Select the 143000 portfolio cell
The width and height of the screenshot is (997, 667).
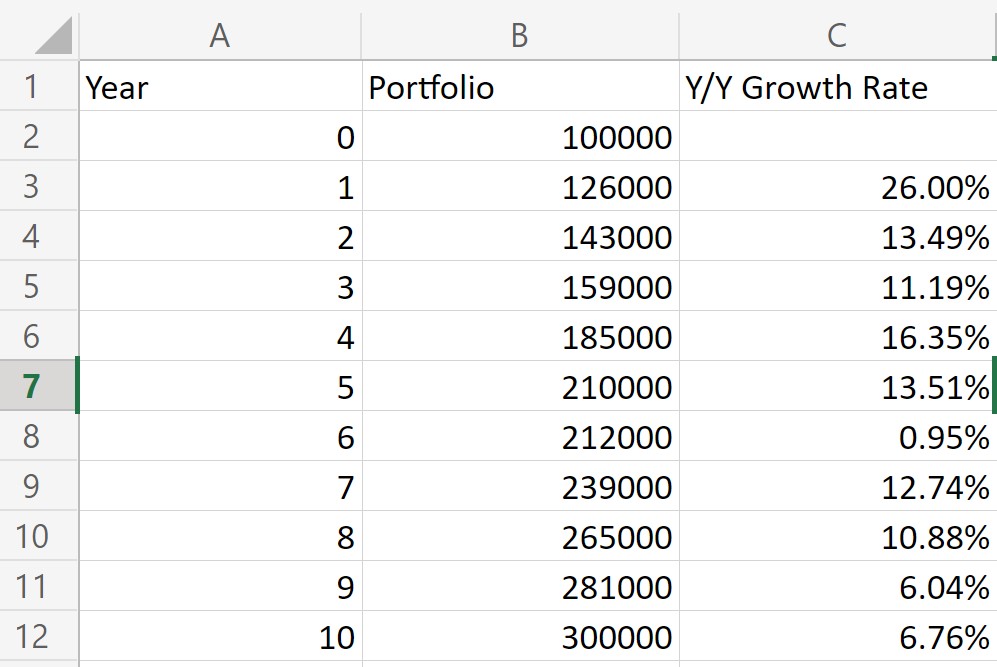point(520,236)
